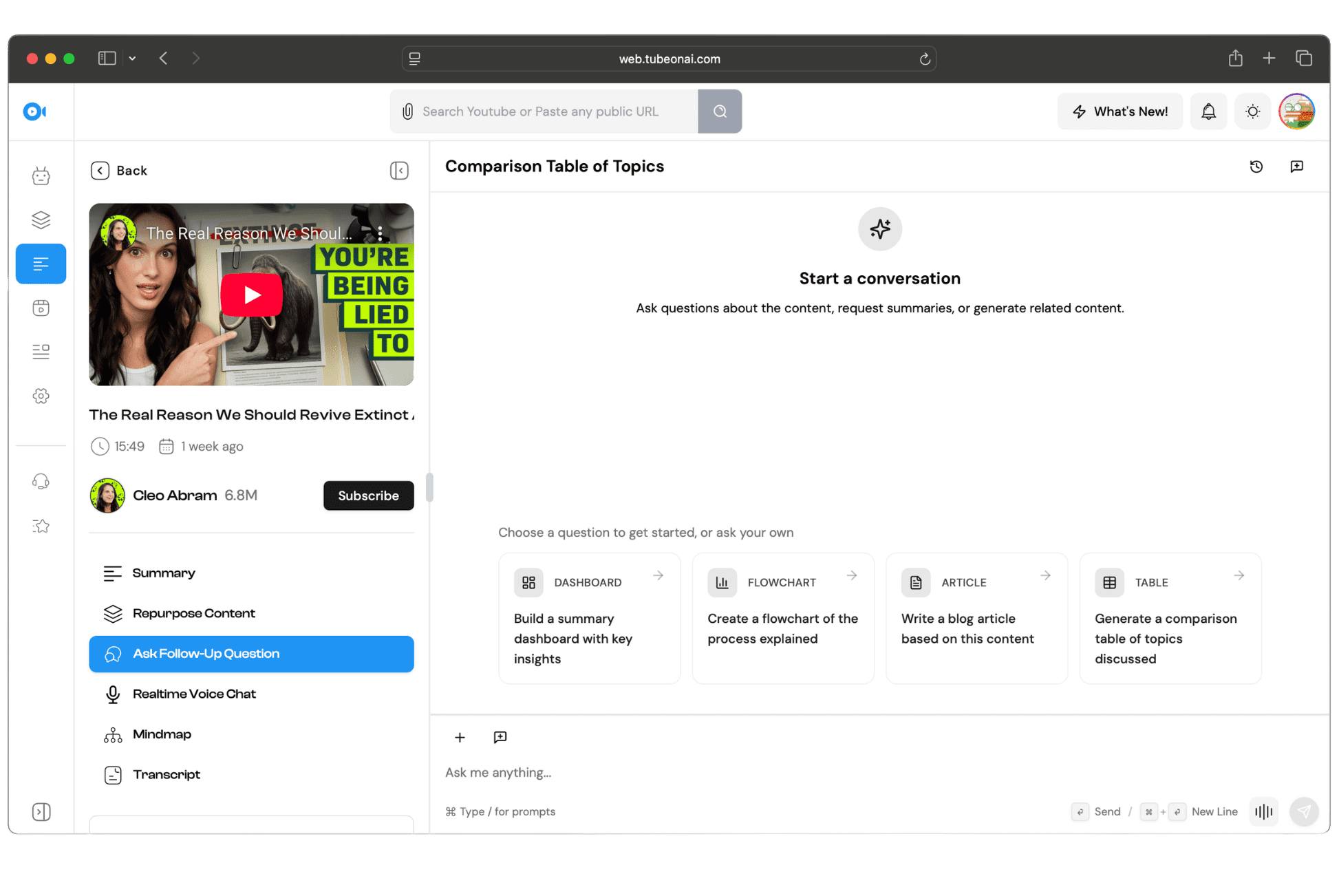This screenshot has width=1339, height=896.
Task: Toggle light/dark theme sun icon
Action: [x=1252, y=111]
